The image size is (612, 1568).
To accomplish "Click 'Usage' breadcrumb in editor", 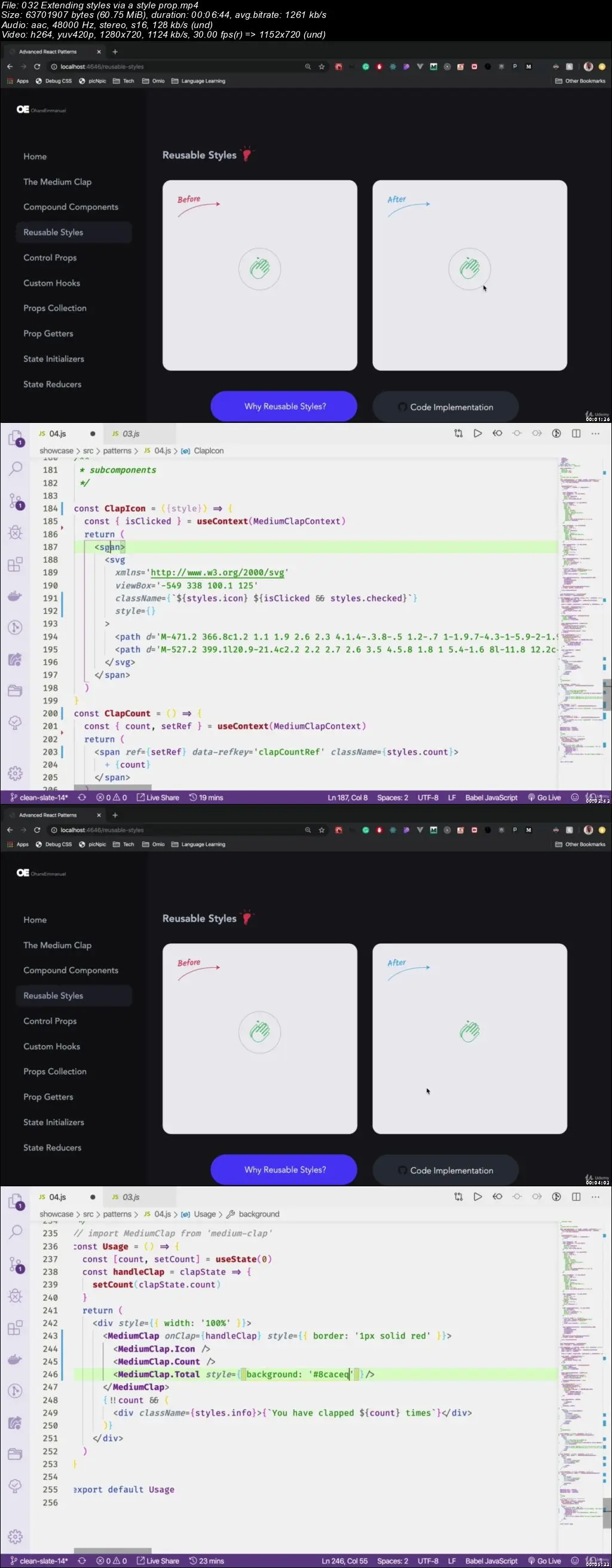I will [x=199, y=1214].
